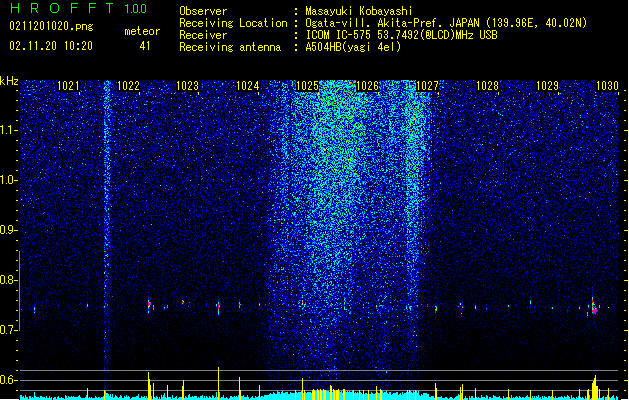
Task: Click the 'meteor' label
Action: [x=142, y=31]
